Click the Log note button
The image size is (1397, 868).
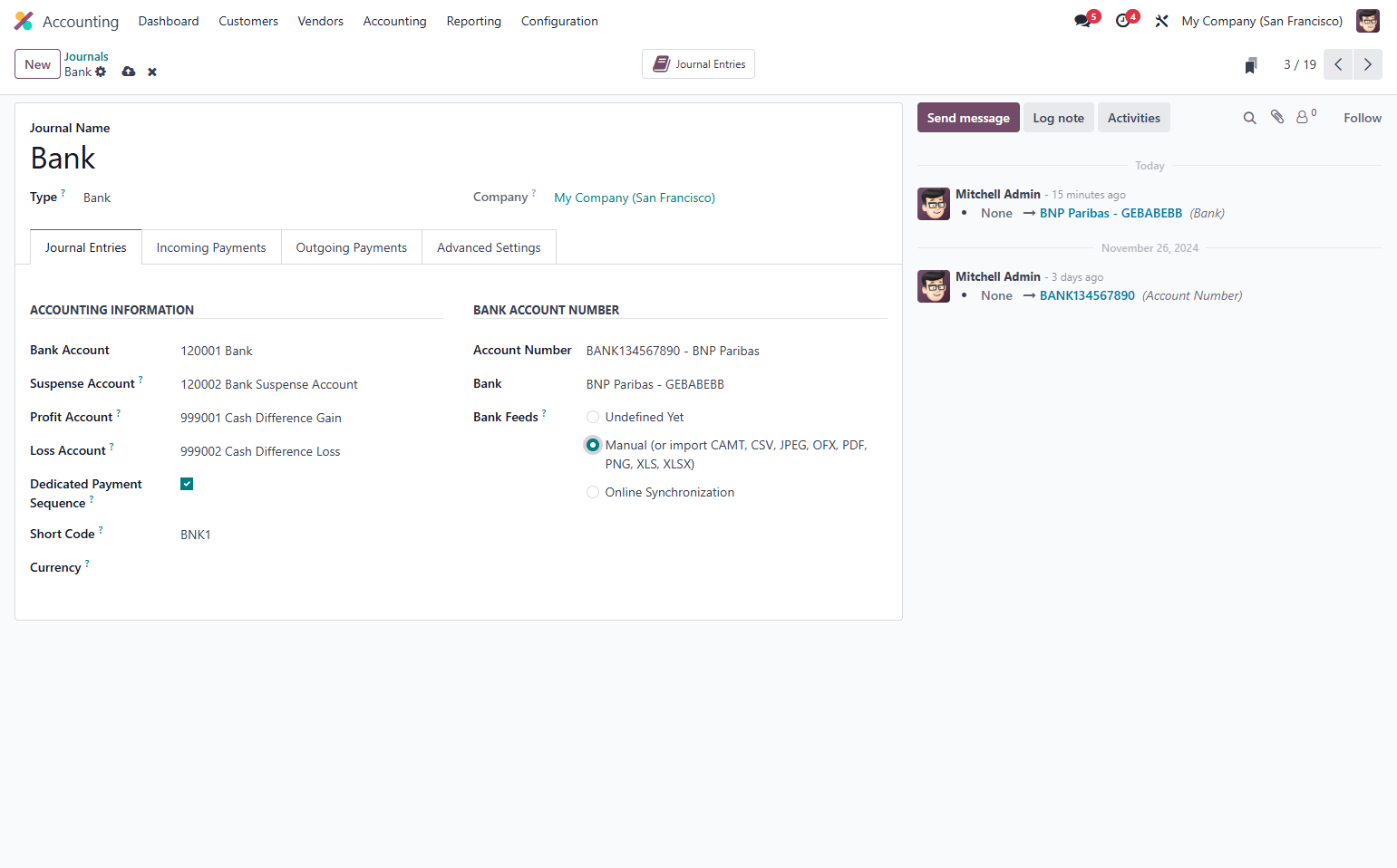(1058, 118)
